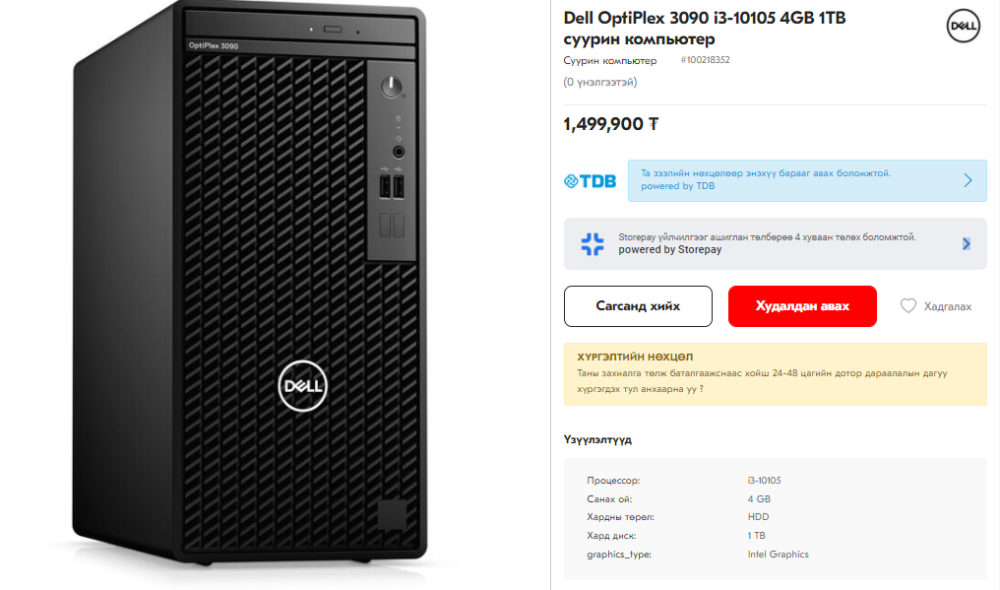
Task: Add to cart with Сагсанд хийх
Action: pos(638,306)
